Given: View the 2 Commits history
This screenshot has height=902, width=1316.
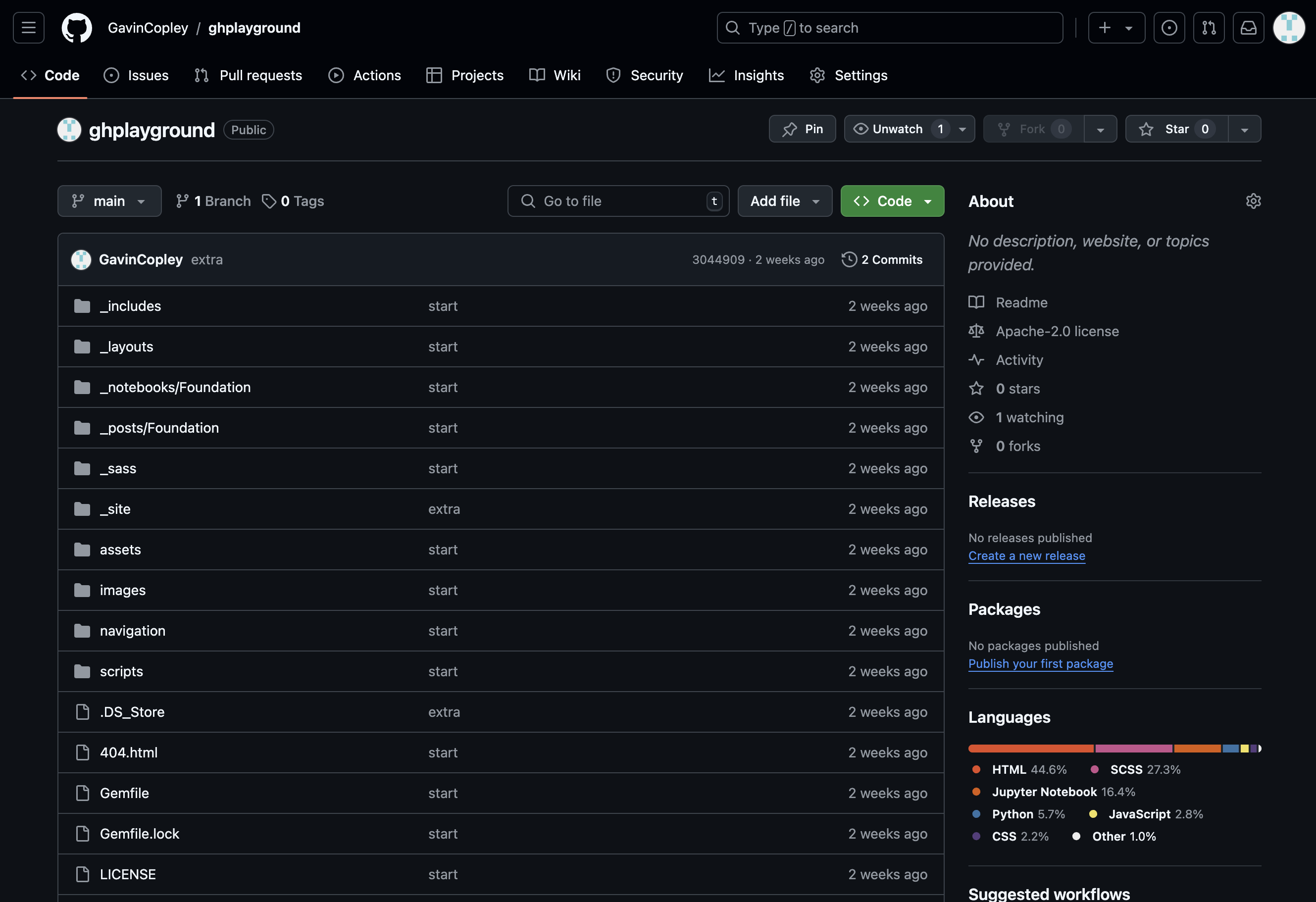Looking at the screenshot, I should click(x=882, y=259).
